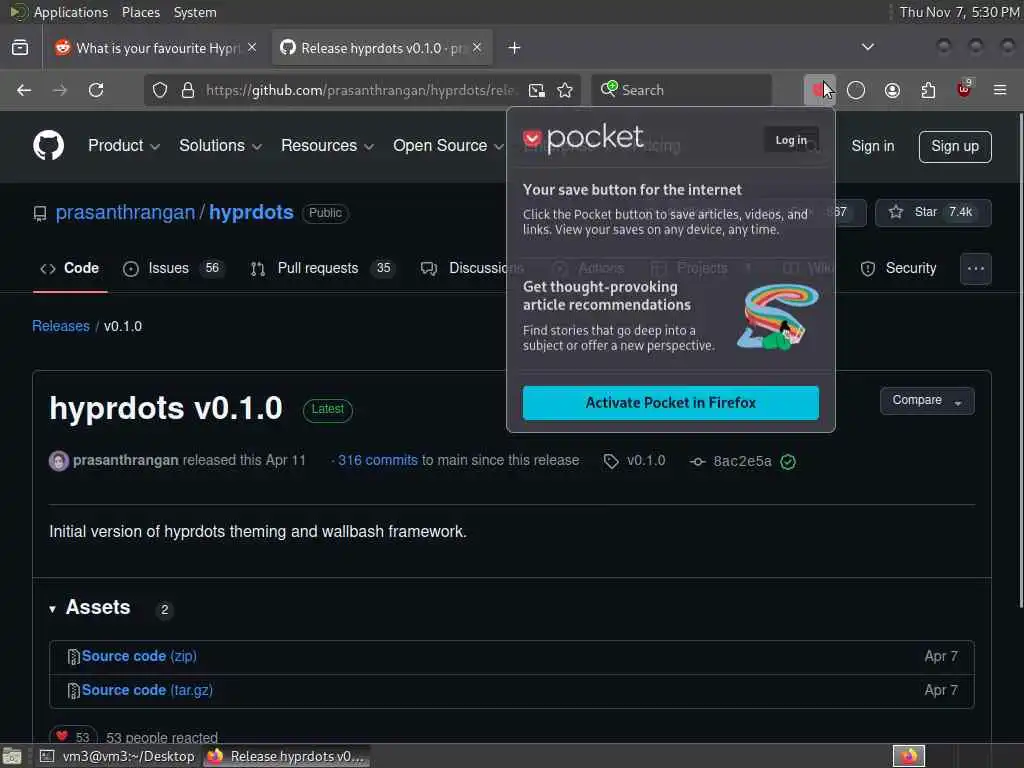The height and width of the screenshot is (768, 1024).
Task: Download Source code (tar.gz)
Action: 147,690
